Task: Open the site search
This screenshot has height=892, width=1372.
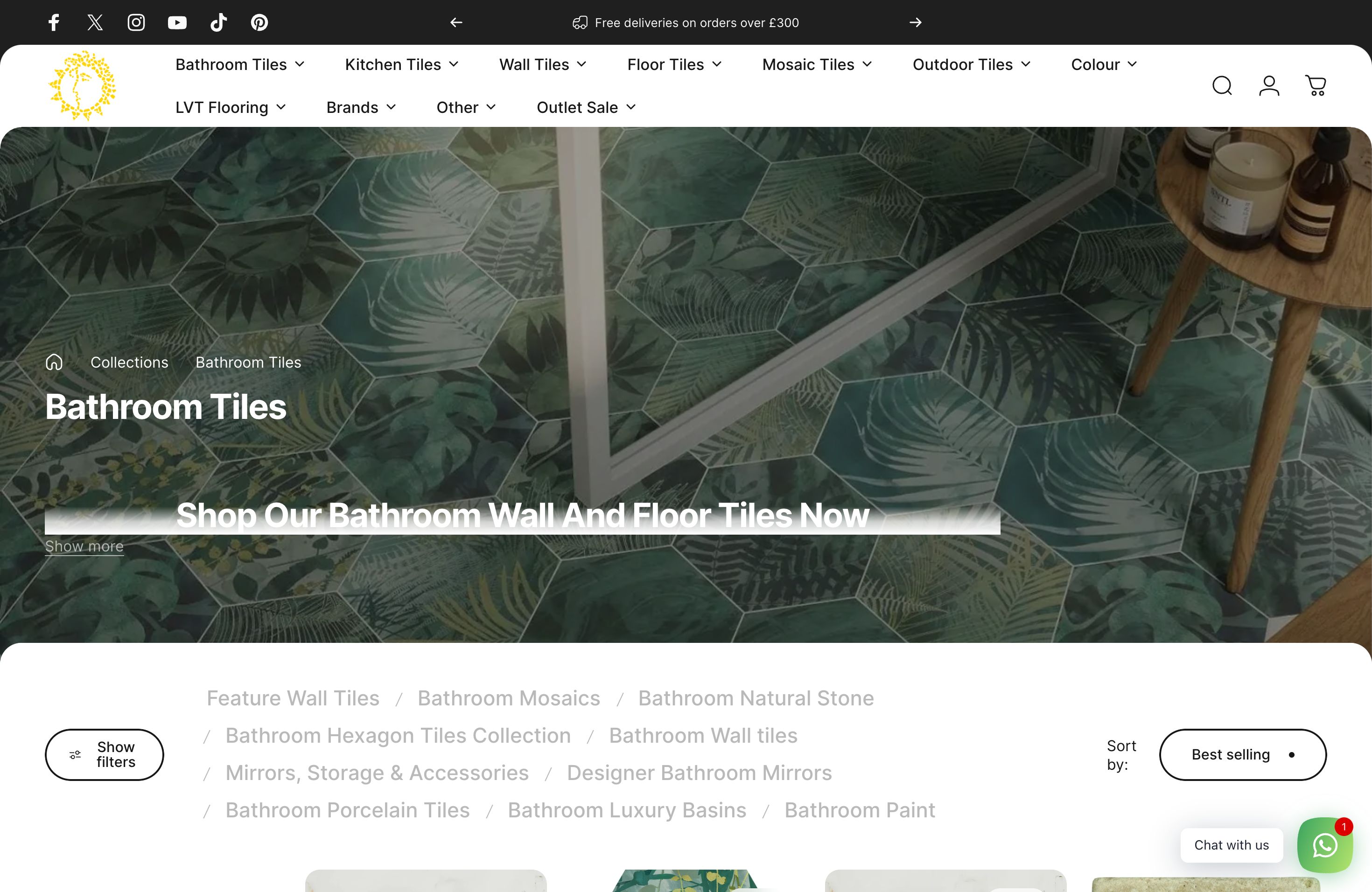Action: pos(1222,85)
